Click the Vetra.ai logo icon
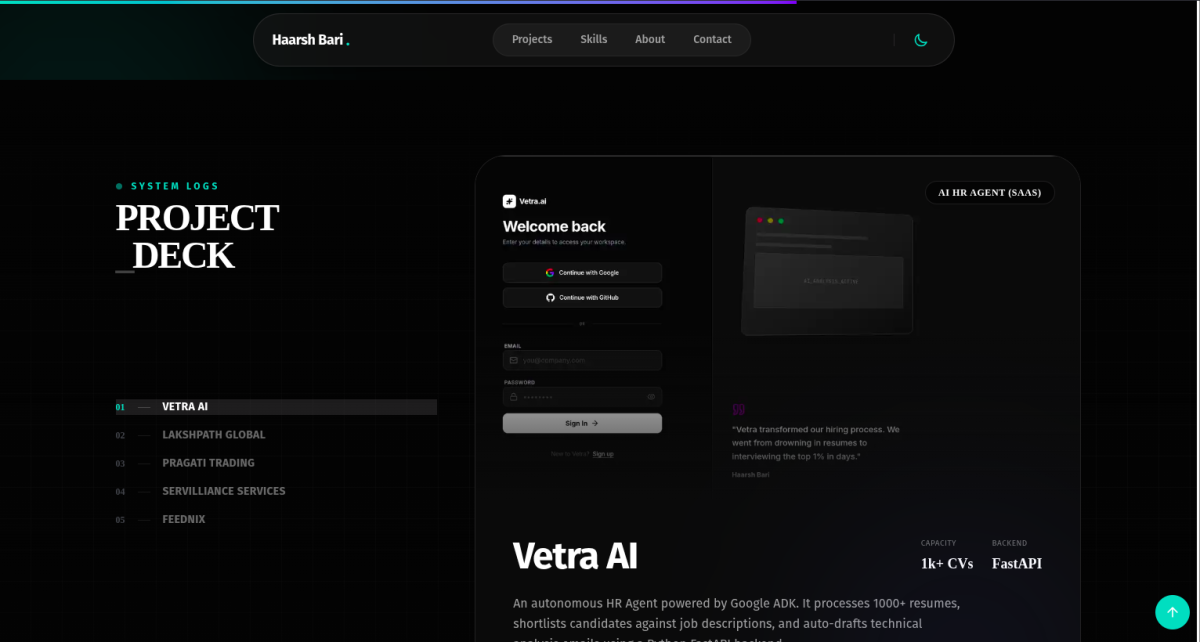This screenshot has width=1200, height=642. click(509, 201)
